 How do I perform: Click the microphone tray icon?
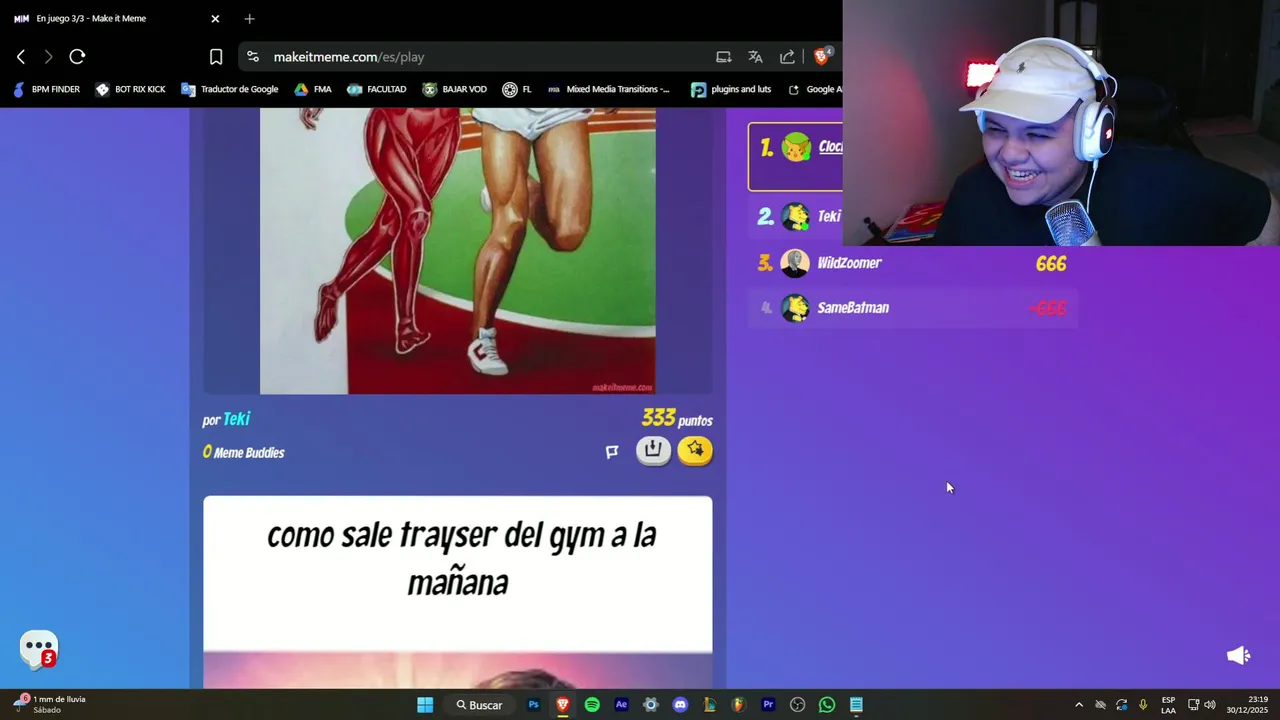point(1143,705)
